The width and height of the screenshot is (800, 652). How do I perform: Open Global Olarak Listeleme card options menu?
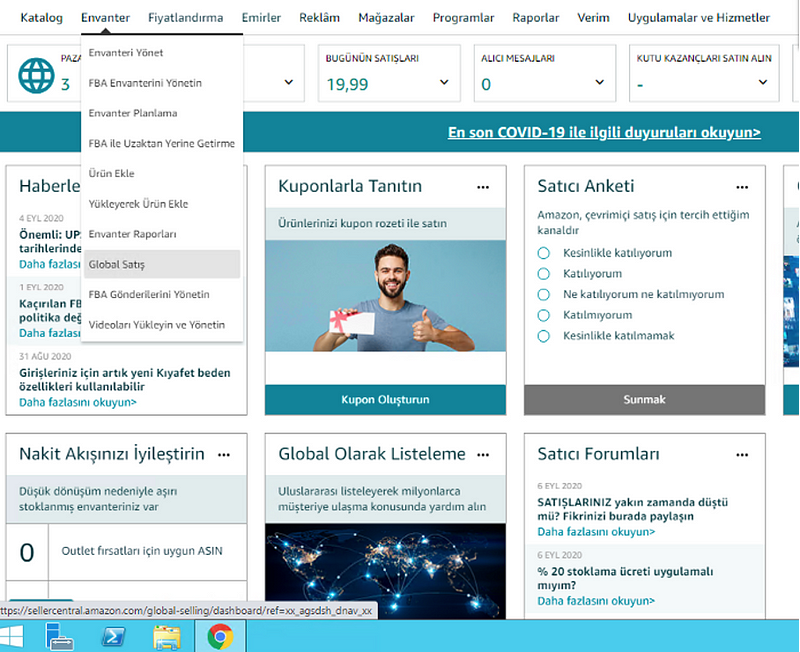[x=483, y=455]
